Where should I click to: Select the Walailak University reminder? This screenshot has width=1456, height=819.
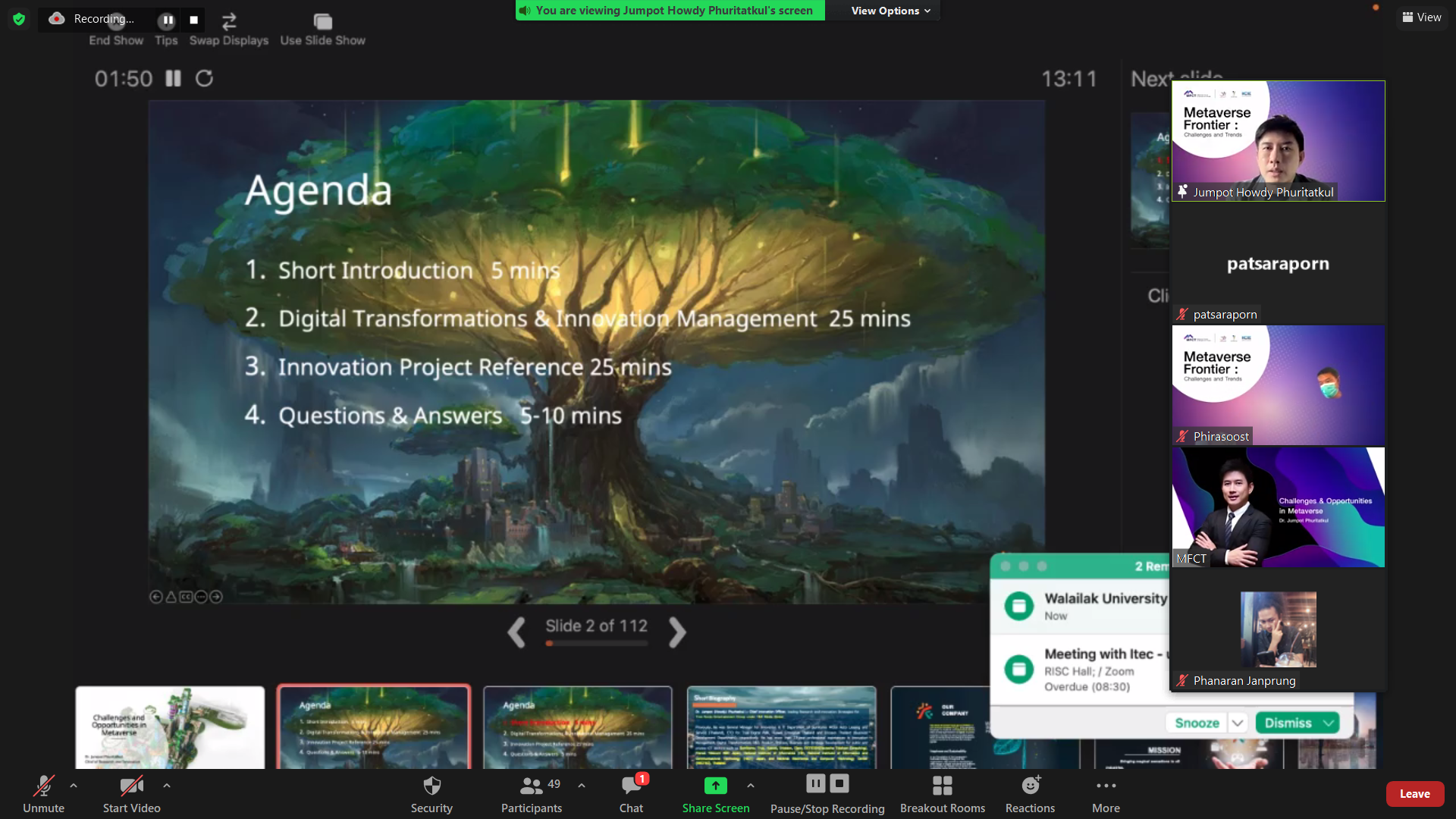click(x=1081, y=606)
